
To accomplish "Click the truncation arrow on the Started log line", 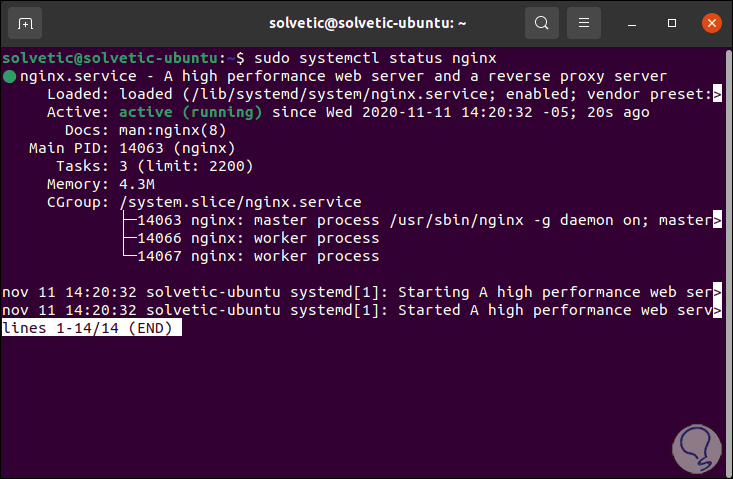I will pos(716,310).
